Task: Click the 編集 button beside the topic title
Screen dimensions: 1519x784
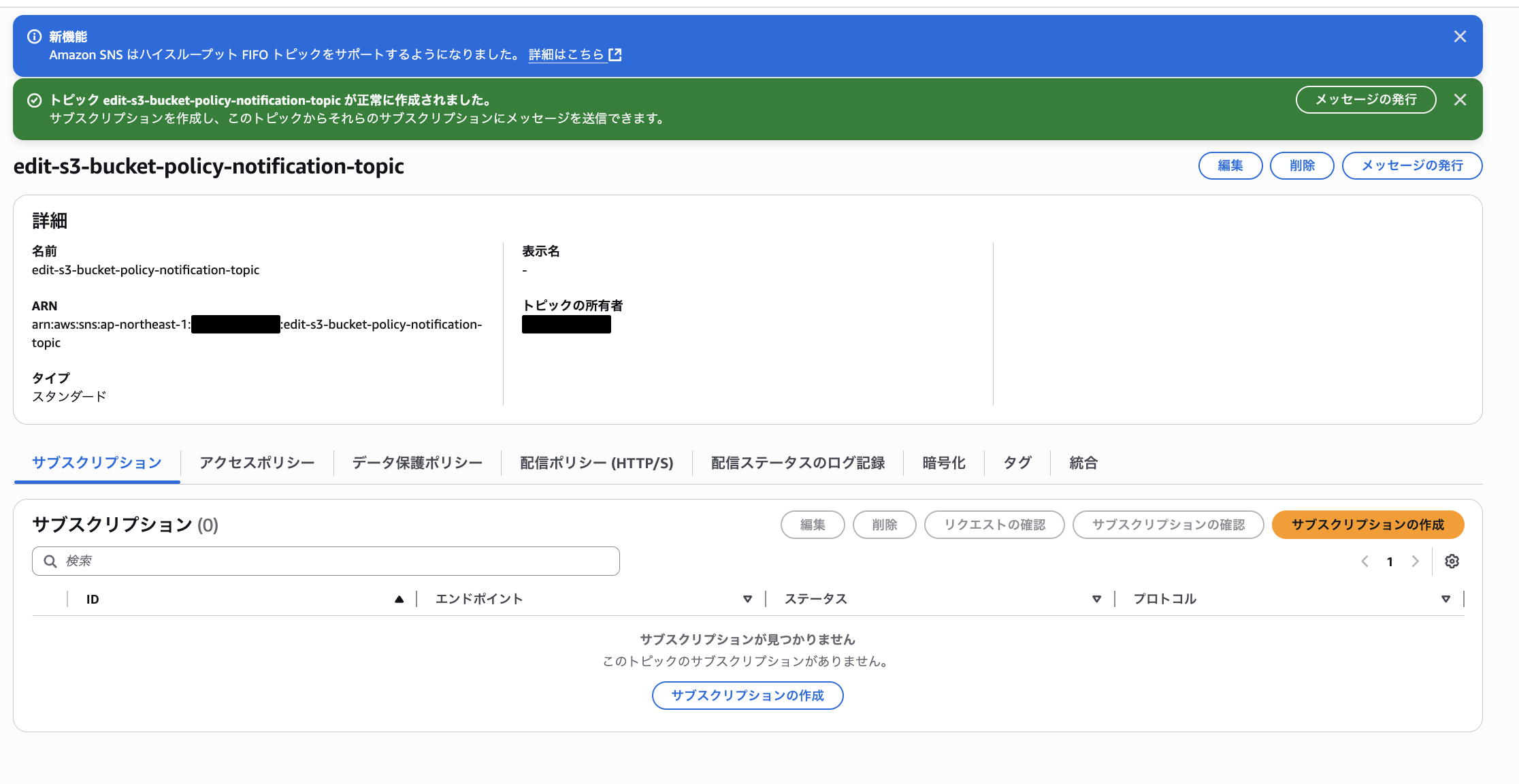Action: [x=1230, y=165]
